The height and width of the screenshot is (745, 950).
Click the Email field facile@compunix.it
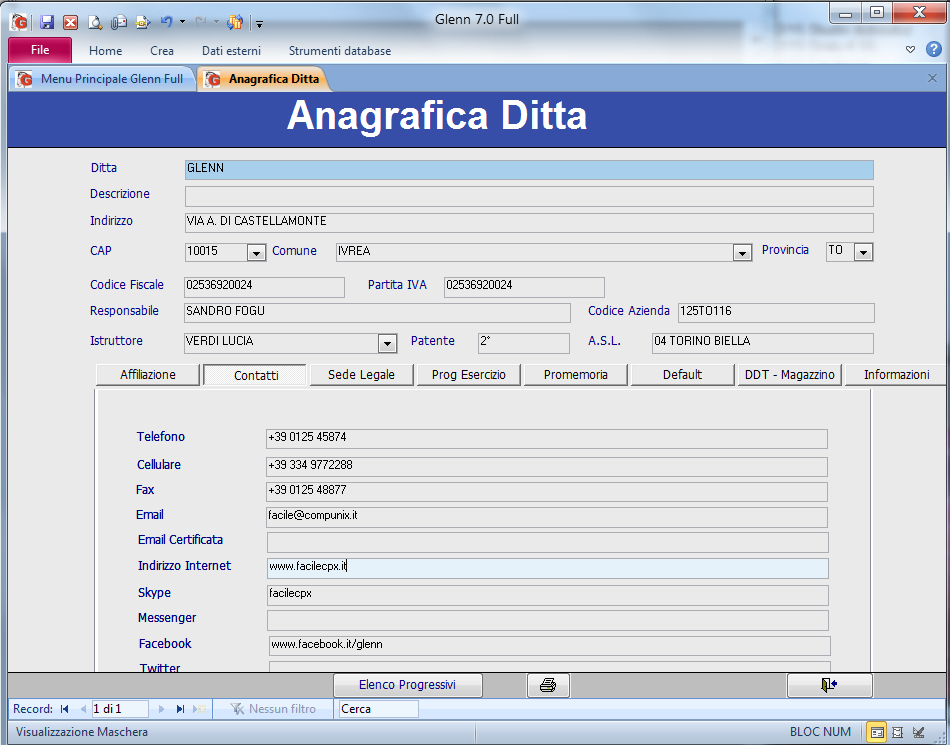(547, 517)
